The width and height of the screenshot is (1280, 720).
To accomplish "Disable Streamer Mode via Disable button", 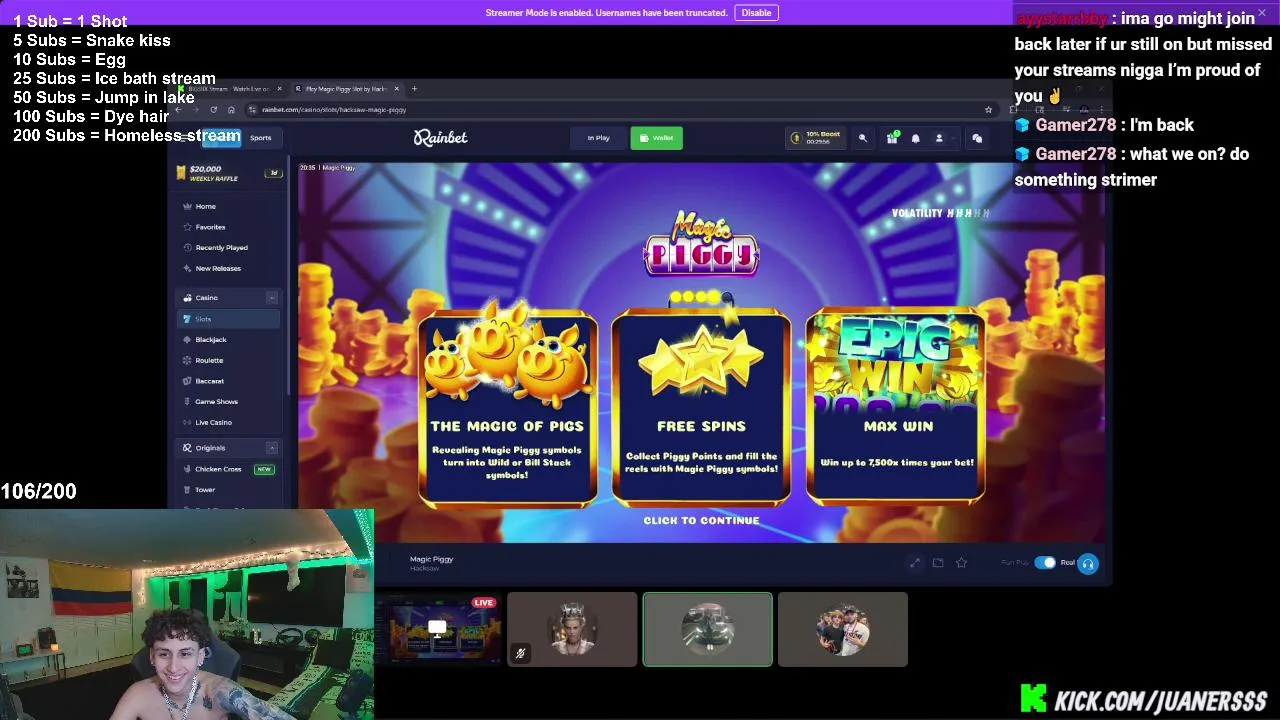I will [x=756, y=12].
